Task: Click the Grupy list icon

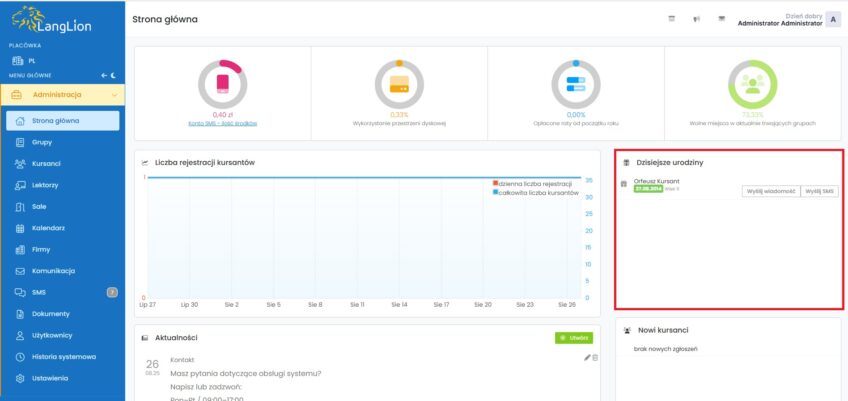Action: point(21,142)
